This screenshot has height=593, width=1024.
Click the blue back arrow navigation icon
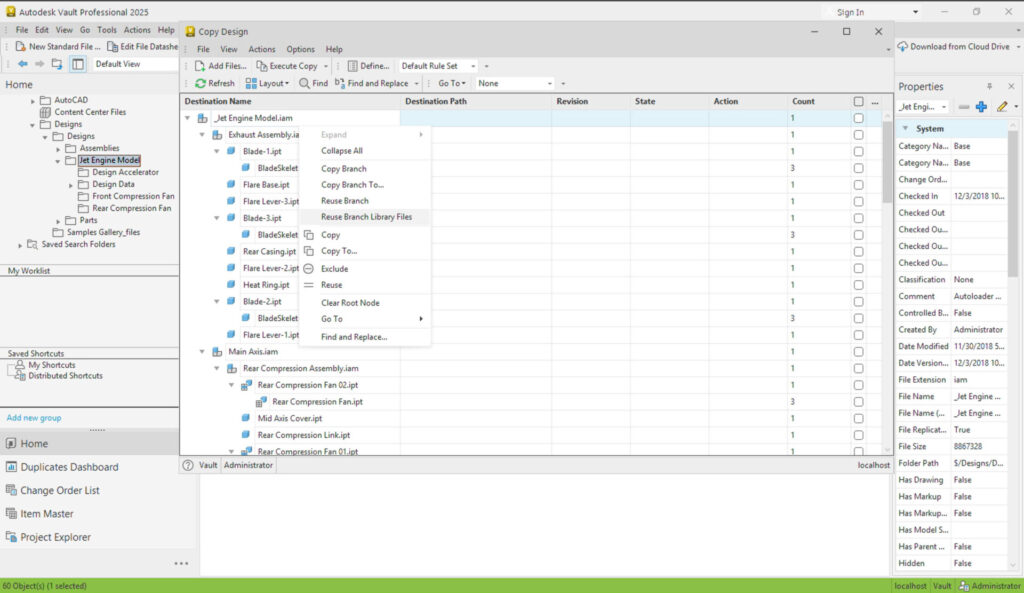[x=23, y=64]
